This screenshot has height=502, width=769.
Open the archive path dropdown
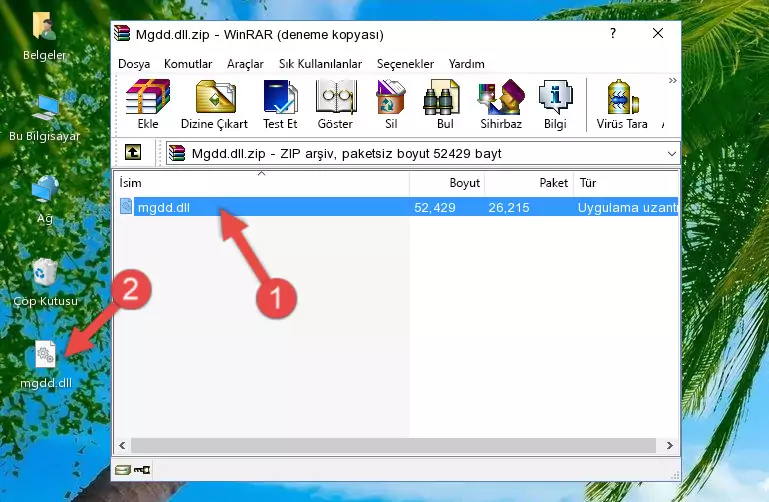click(x=671, y=153)
